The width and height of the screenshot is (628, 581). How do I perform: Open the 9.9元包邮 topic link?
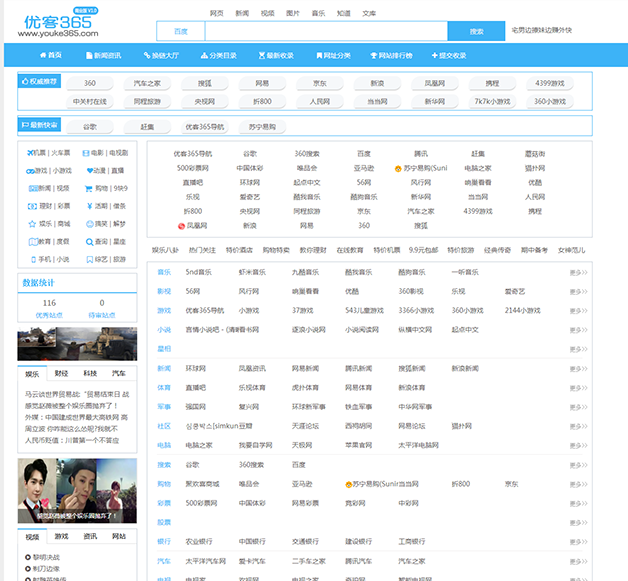(423, 250)
